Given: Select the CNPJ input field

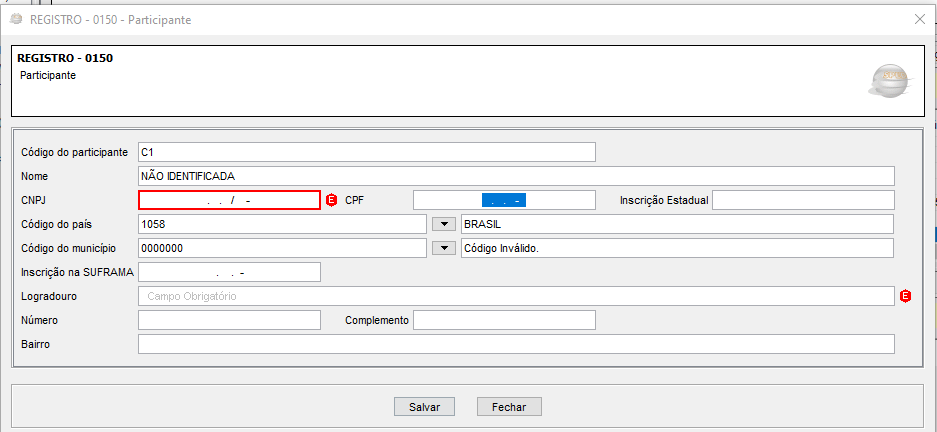Looking at the screenshot, I should tap(229, 200).
